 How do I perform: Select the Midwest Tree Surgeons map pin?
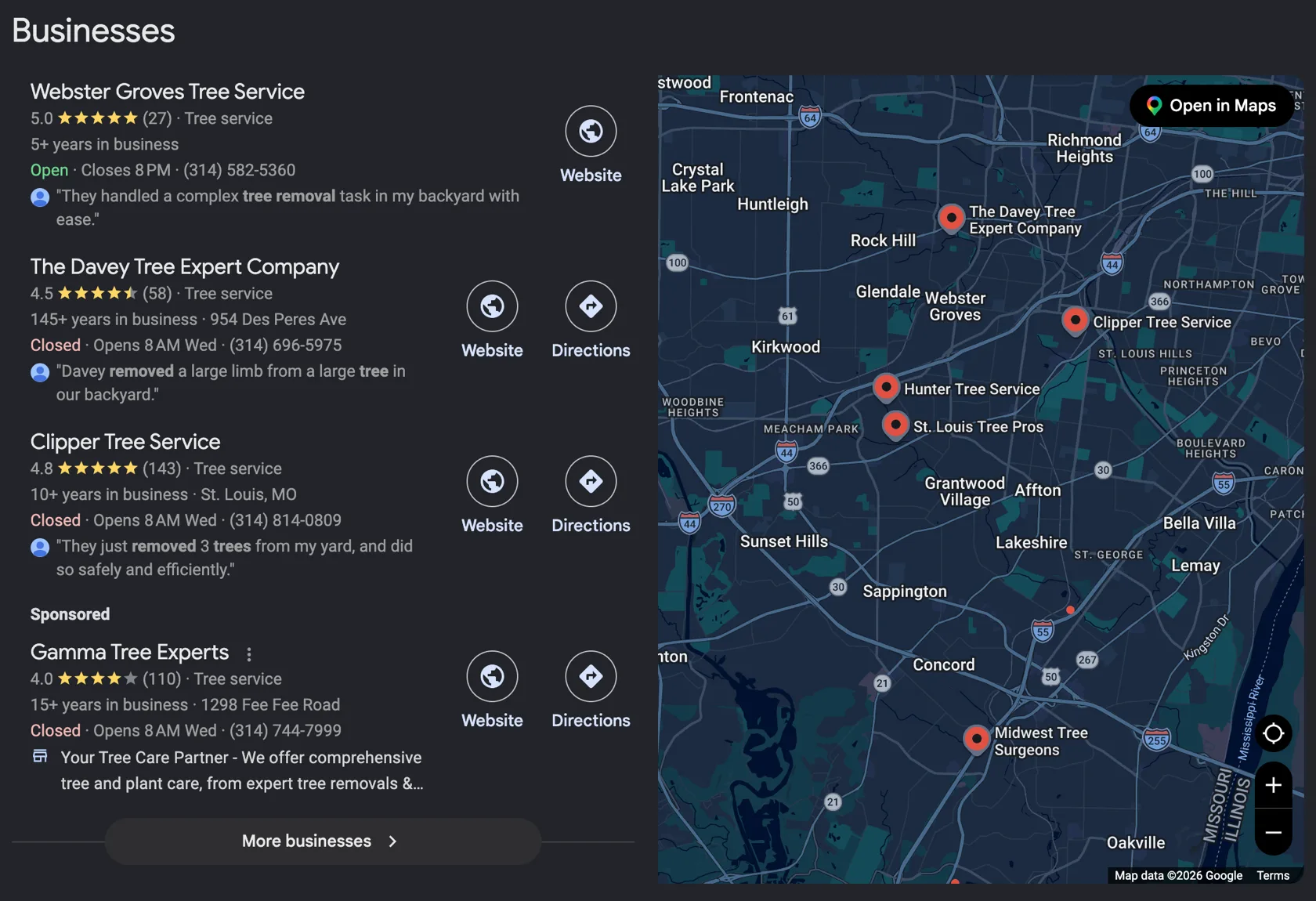tap(976, 740)
